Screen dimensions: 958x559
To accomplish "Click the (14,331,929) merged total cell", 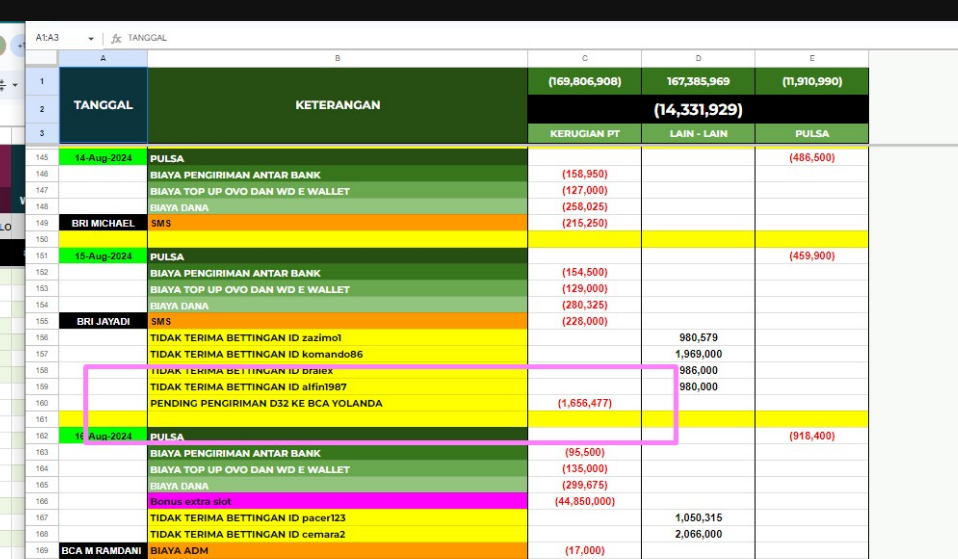I will tap(698, 109).
